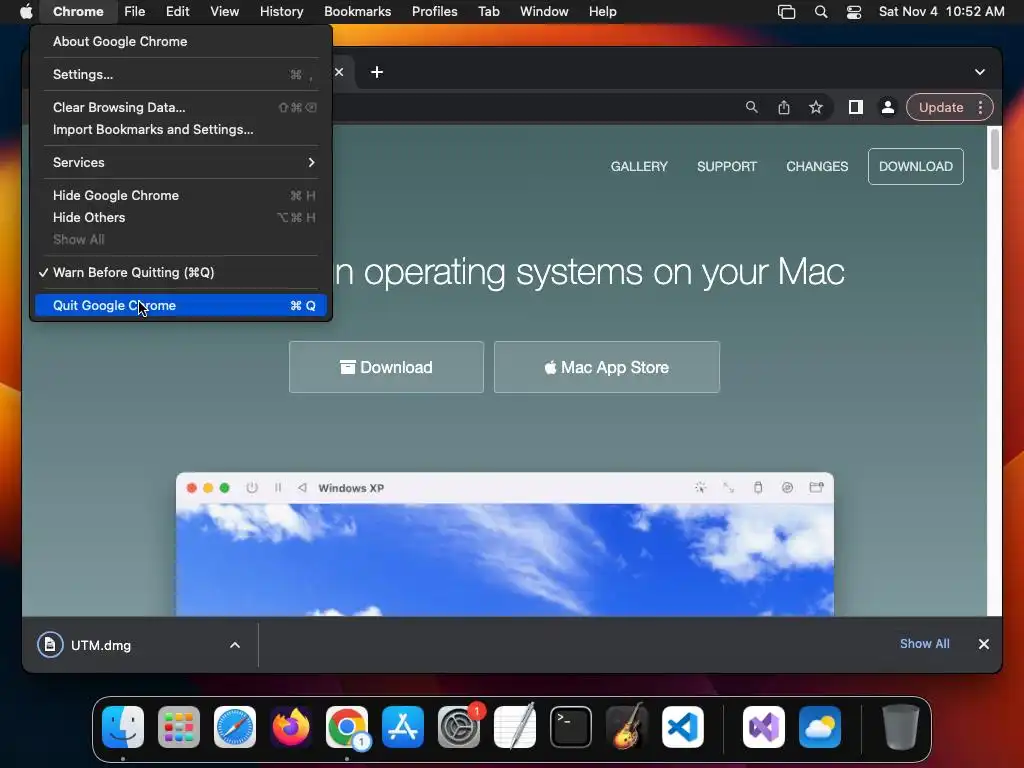Click Show All downloads link
This screenshot has height=768, width=1024.
925,644
